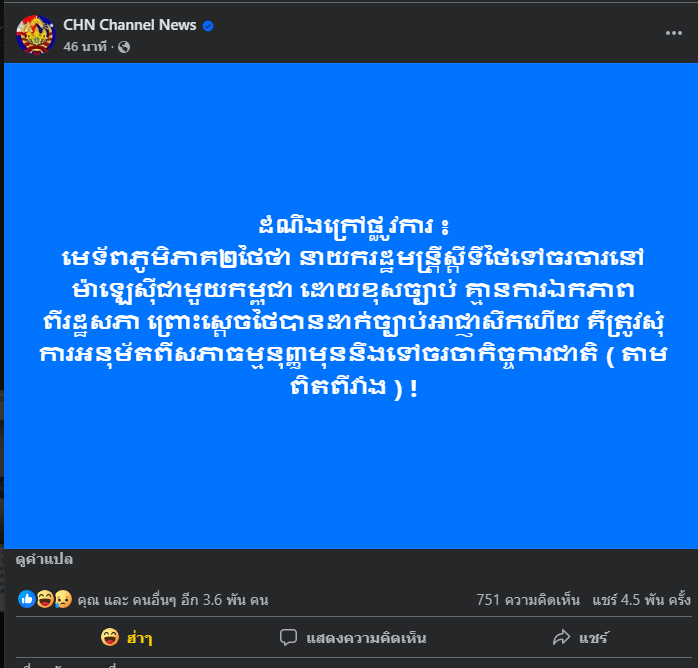The width and height of the screenshot is (698, 668).
Task: Click the blue Khmer text post background
Action: click(350, 306)
